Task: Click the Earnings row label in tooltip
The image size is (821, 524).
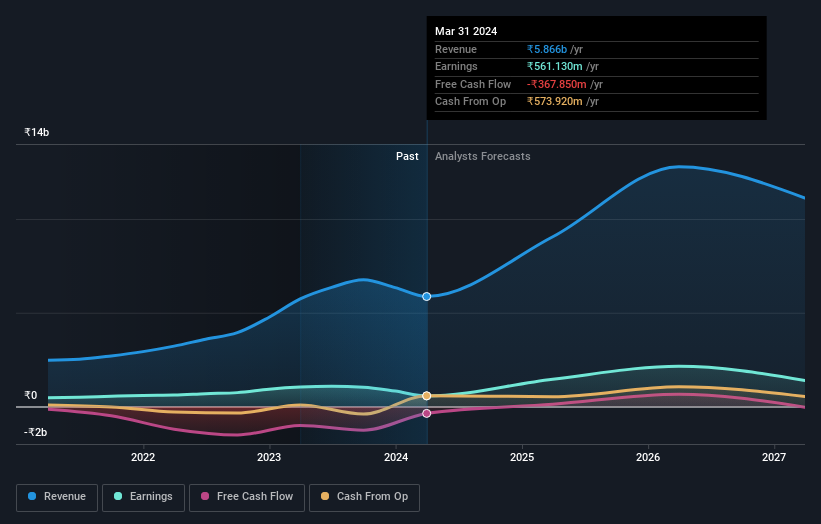Action: click(x=457, y=66)
